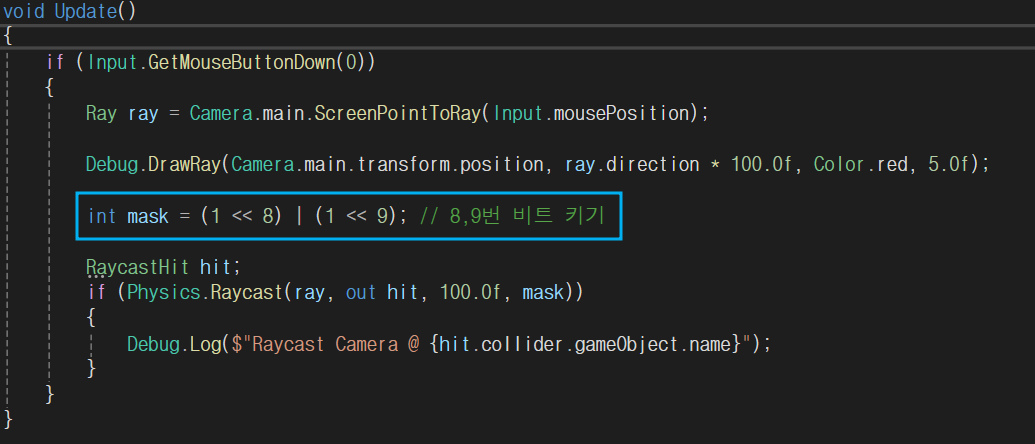Click the '(1 << 8)' bit shift expression

(241, 216)
